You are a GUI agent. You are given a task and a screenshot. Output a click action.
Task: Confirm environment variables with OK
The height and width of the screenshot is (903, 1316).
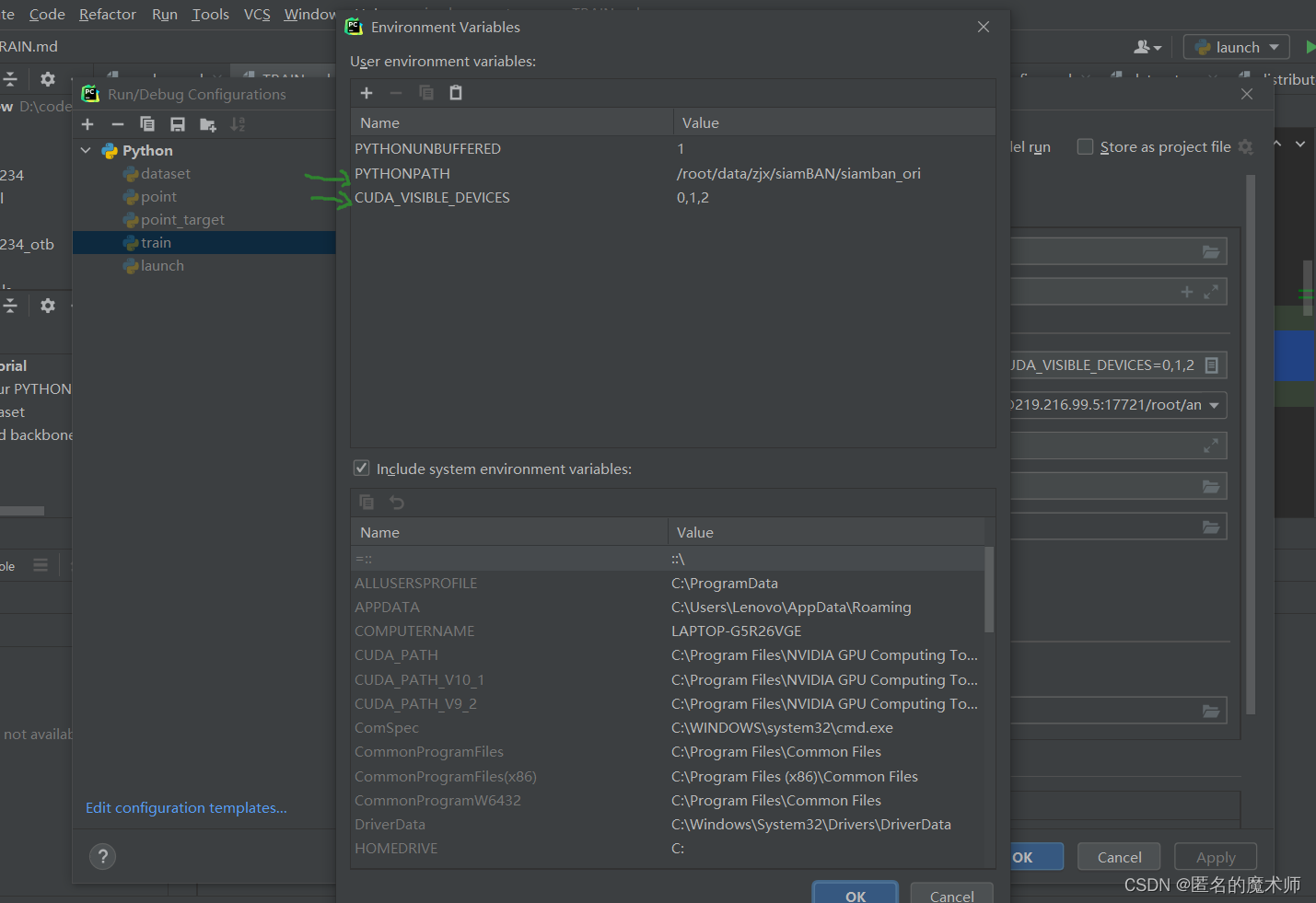[x=855, y=893]
